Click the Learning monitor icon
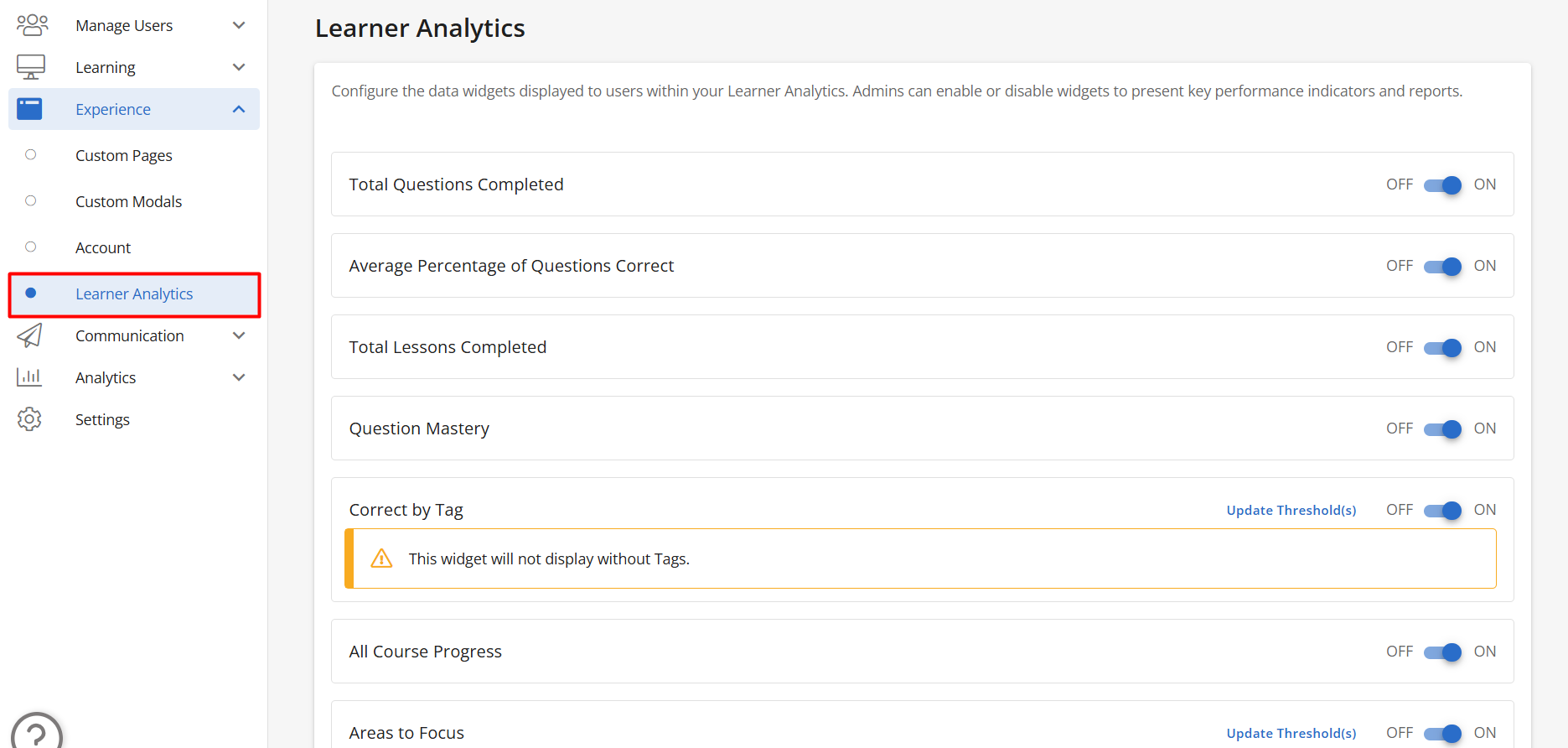The width and height of the screenshot is (1568, 748). click(x=31, y=67)
